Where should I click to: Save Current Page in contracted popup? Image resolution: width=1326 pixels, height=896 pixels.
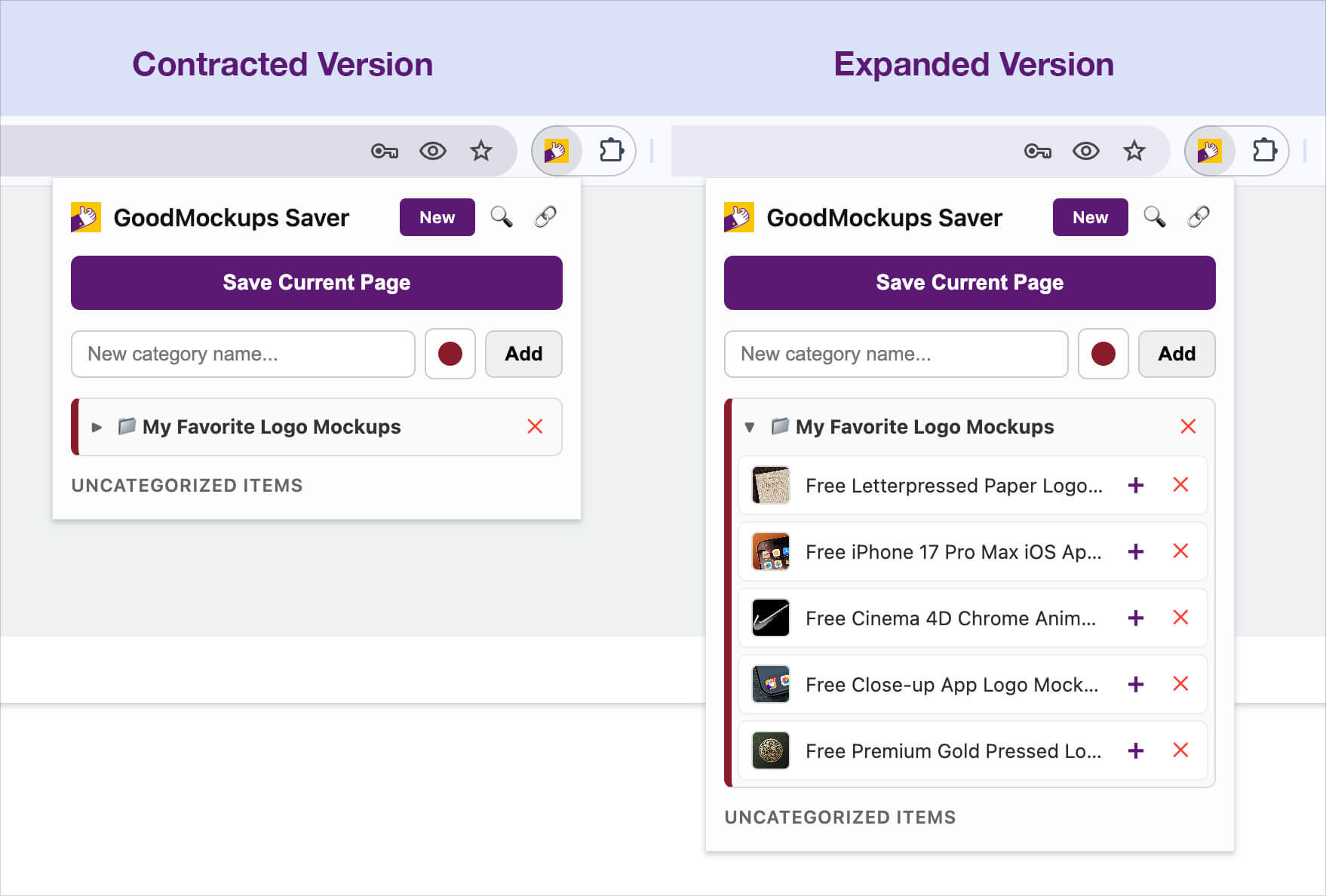(x=317, y=283)
